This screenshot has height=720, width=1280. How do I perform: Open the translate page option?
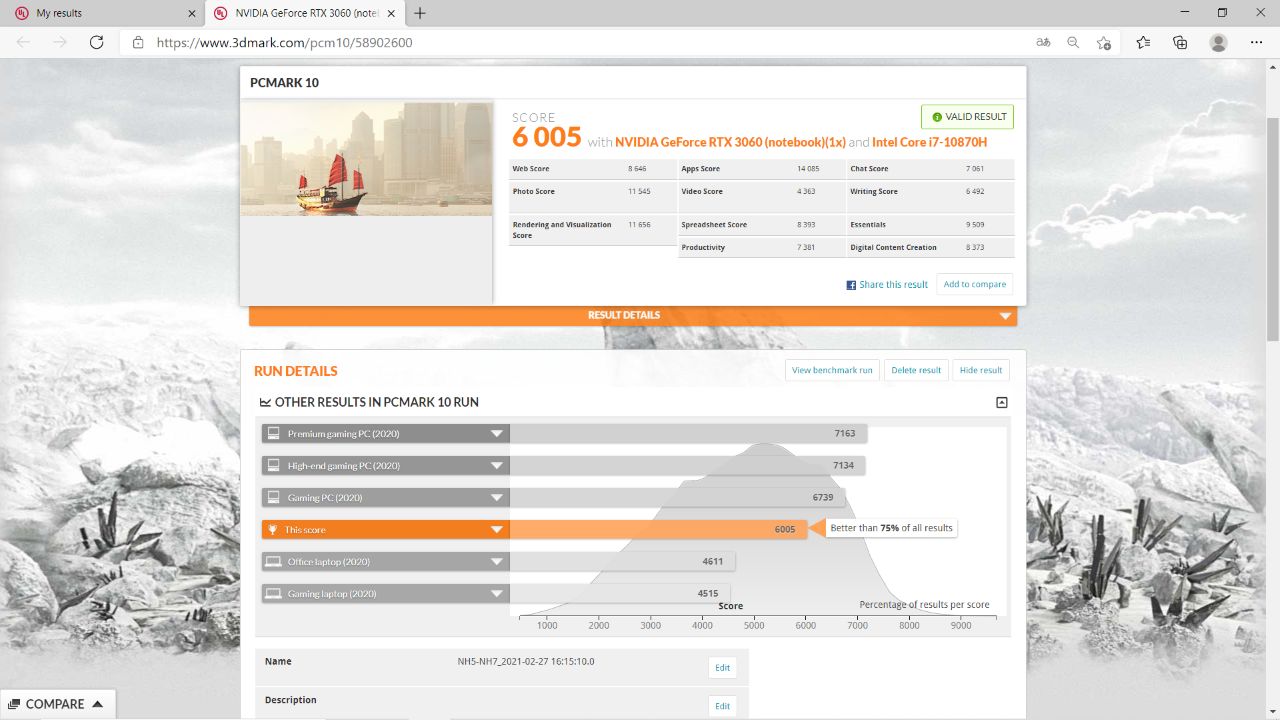[1043, 42]
